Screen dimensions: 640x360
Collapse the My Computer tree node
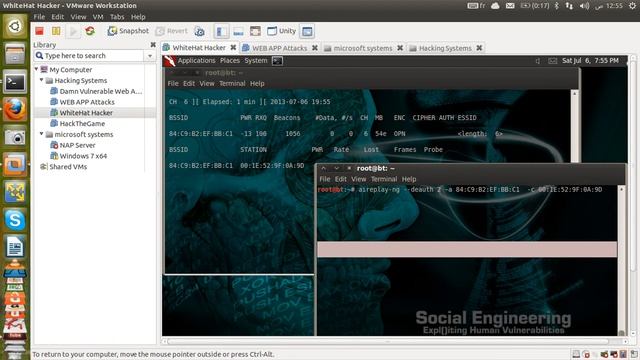[36, 69]
